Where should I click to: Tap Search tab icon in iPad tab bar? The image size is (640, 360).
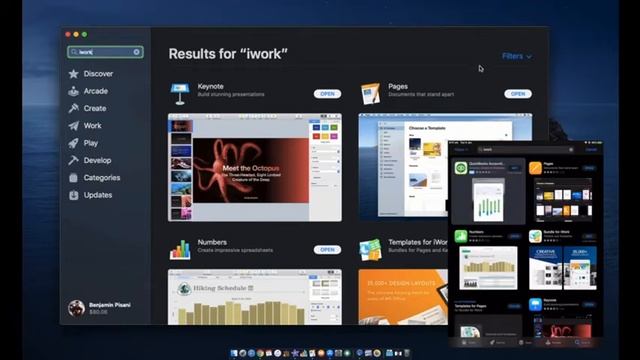577,342
